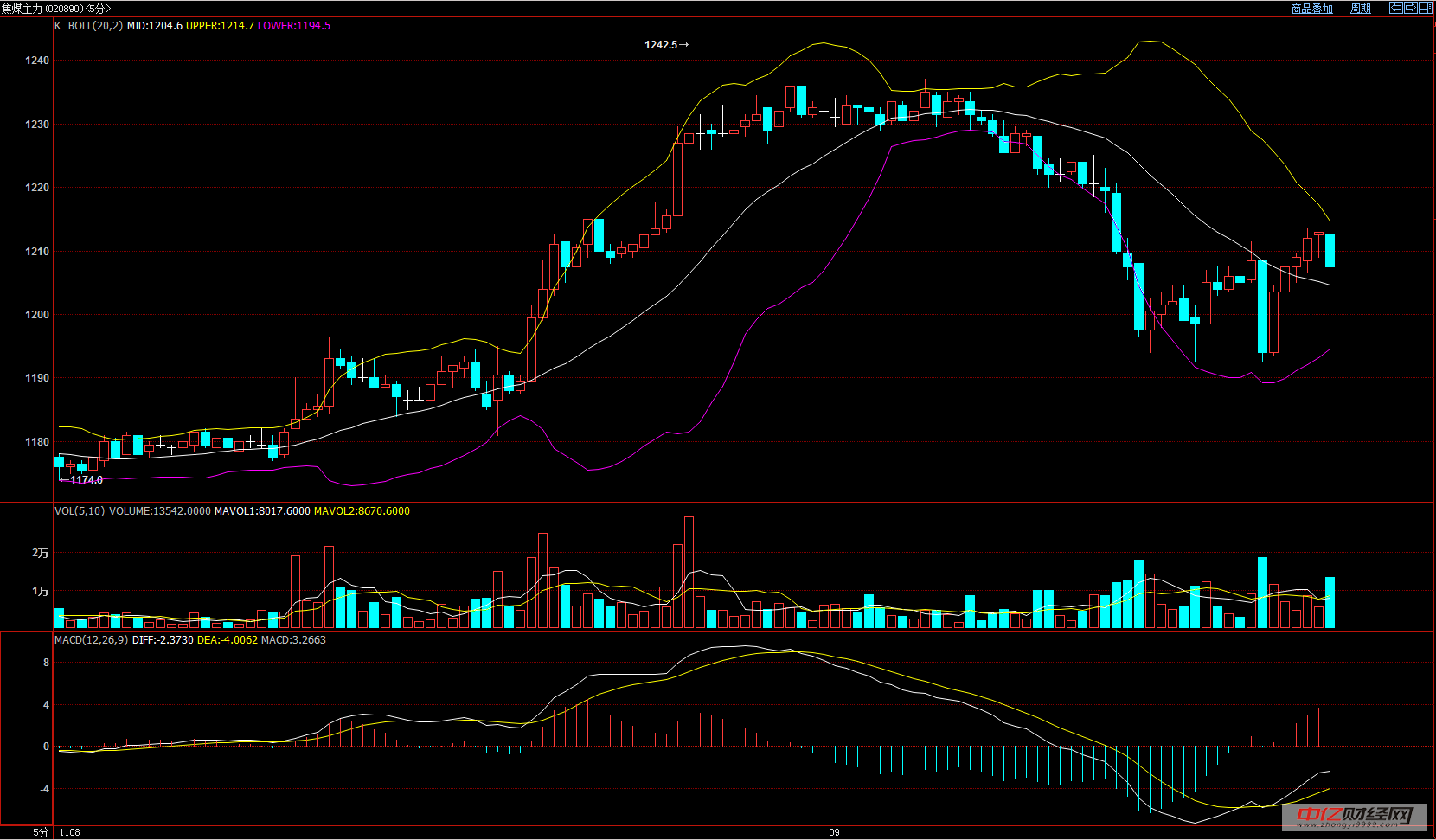The height and width of the screenshot is (840, 1436).
Task: Click the 1190 price axis label
Action: tap(37, 378)
